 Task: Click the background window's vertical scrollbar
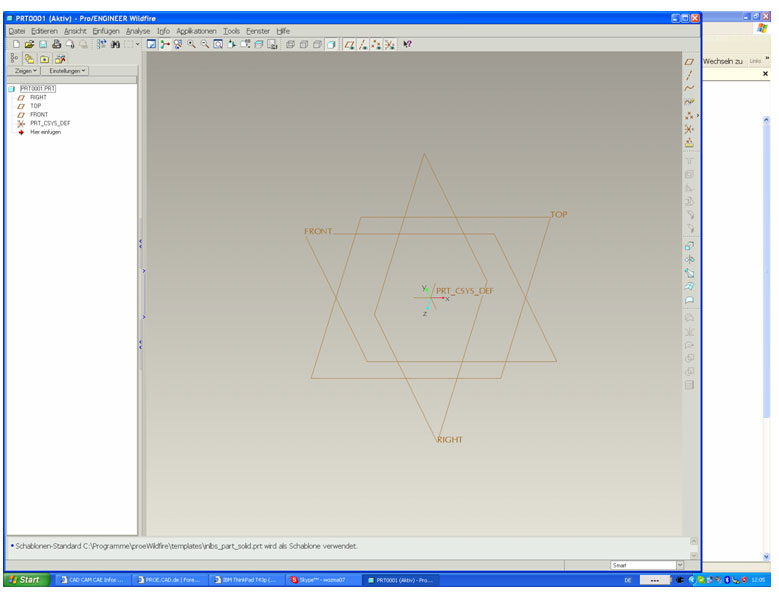pyautogui.click(x=766, y=338)
